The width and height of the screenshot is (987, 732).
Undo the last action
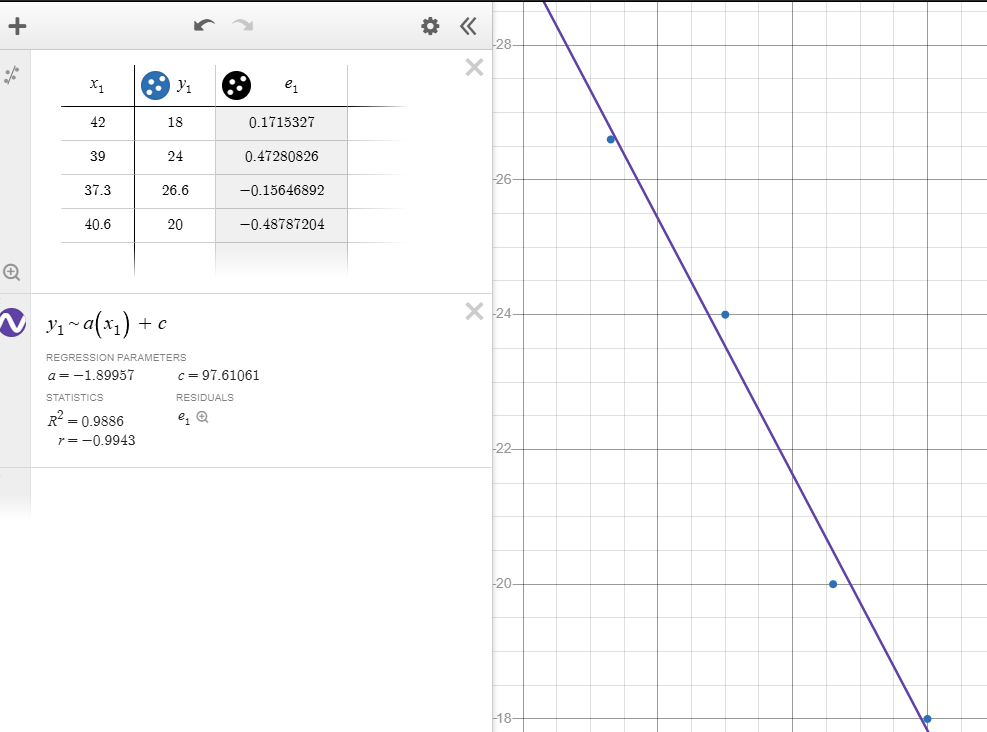tap(204, 26)
